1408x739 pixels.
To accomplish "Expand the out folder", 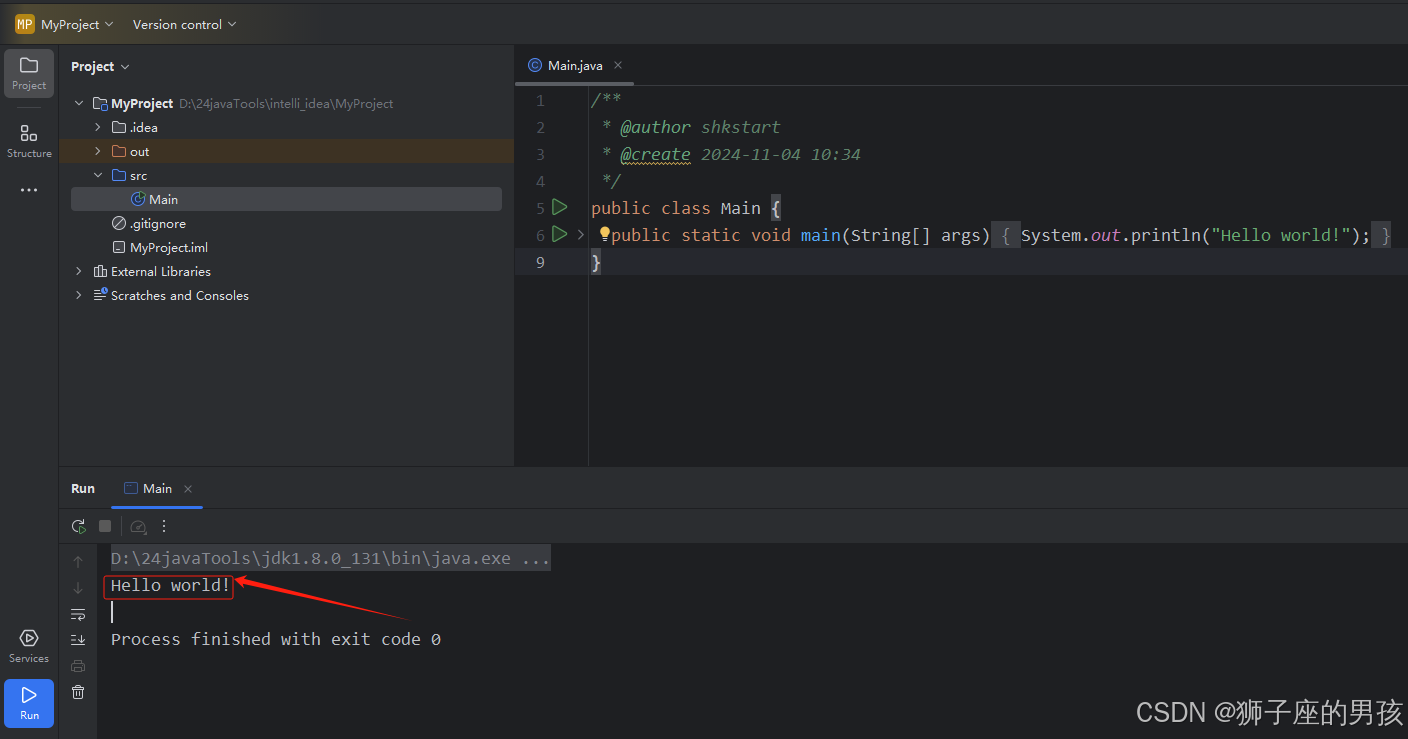I will tap(98, 151).
